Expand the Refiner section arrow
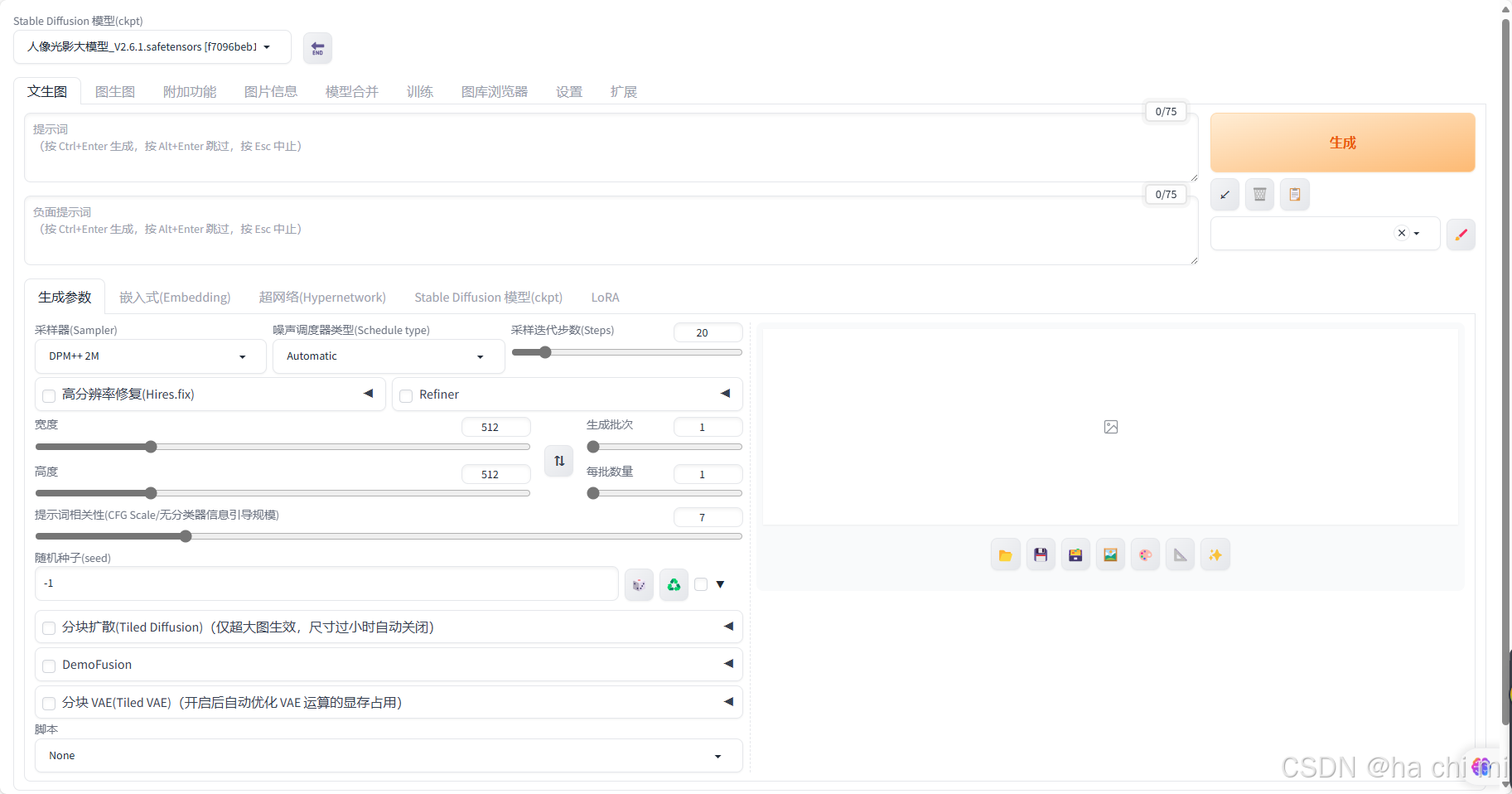 point(726,394)
